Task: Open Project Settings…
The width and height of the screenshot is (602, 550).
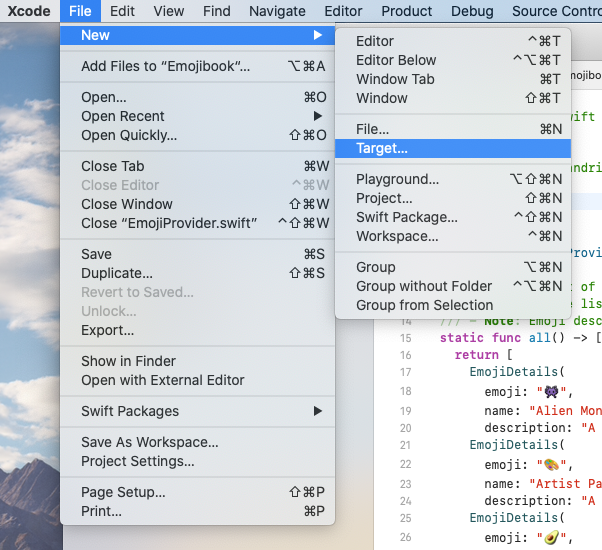Action: [198, 461]
